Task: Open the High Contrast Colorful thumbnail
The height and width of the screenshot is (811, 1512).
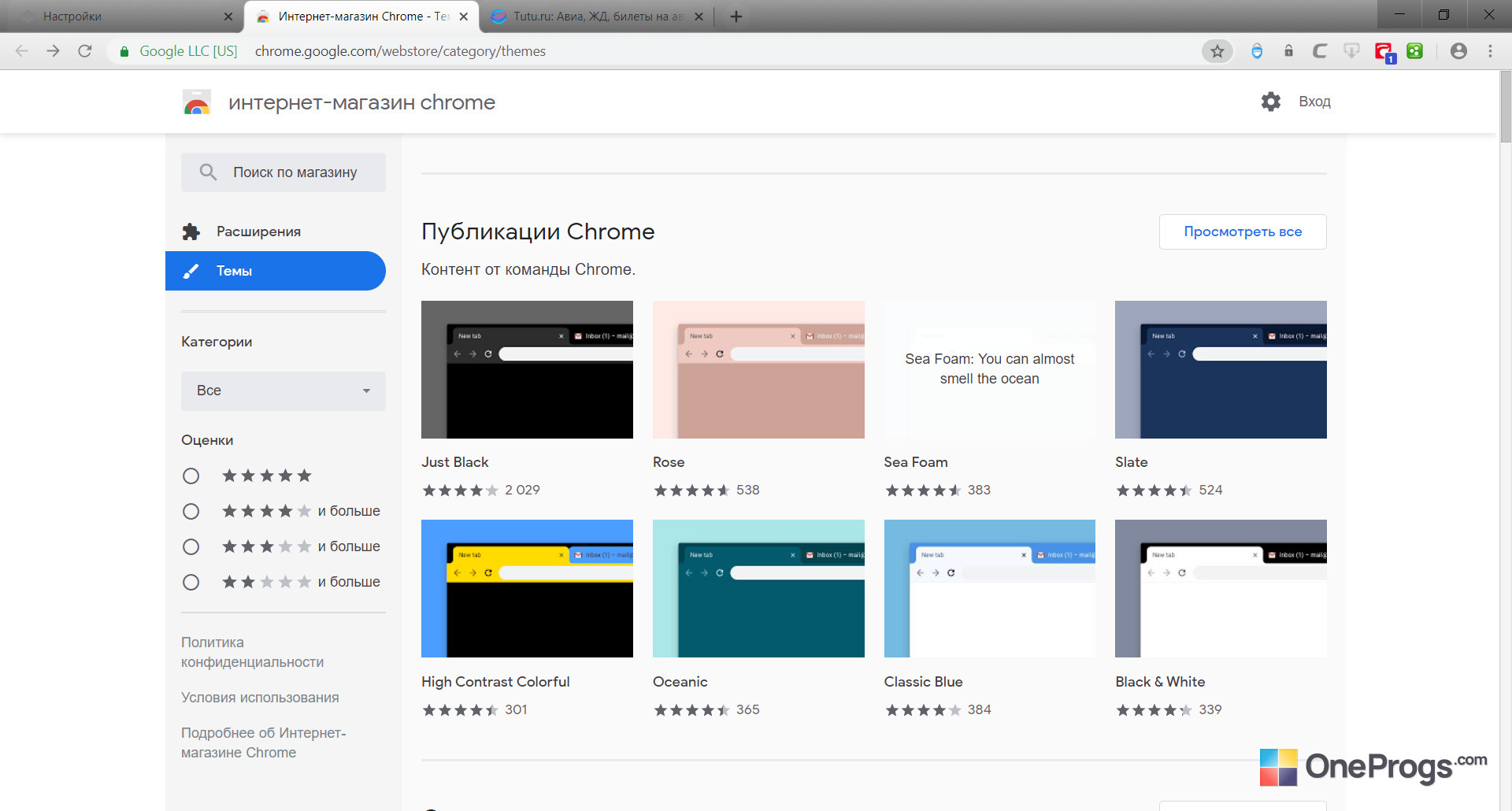Action: (x=527, y=588)
